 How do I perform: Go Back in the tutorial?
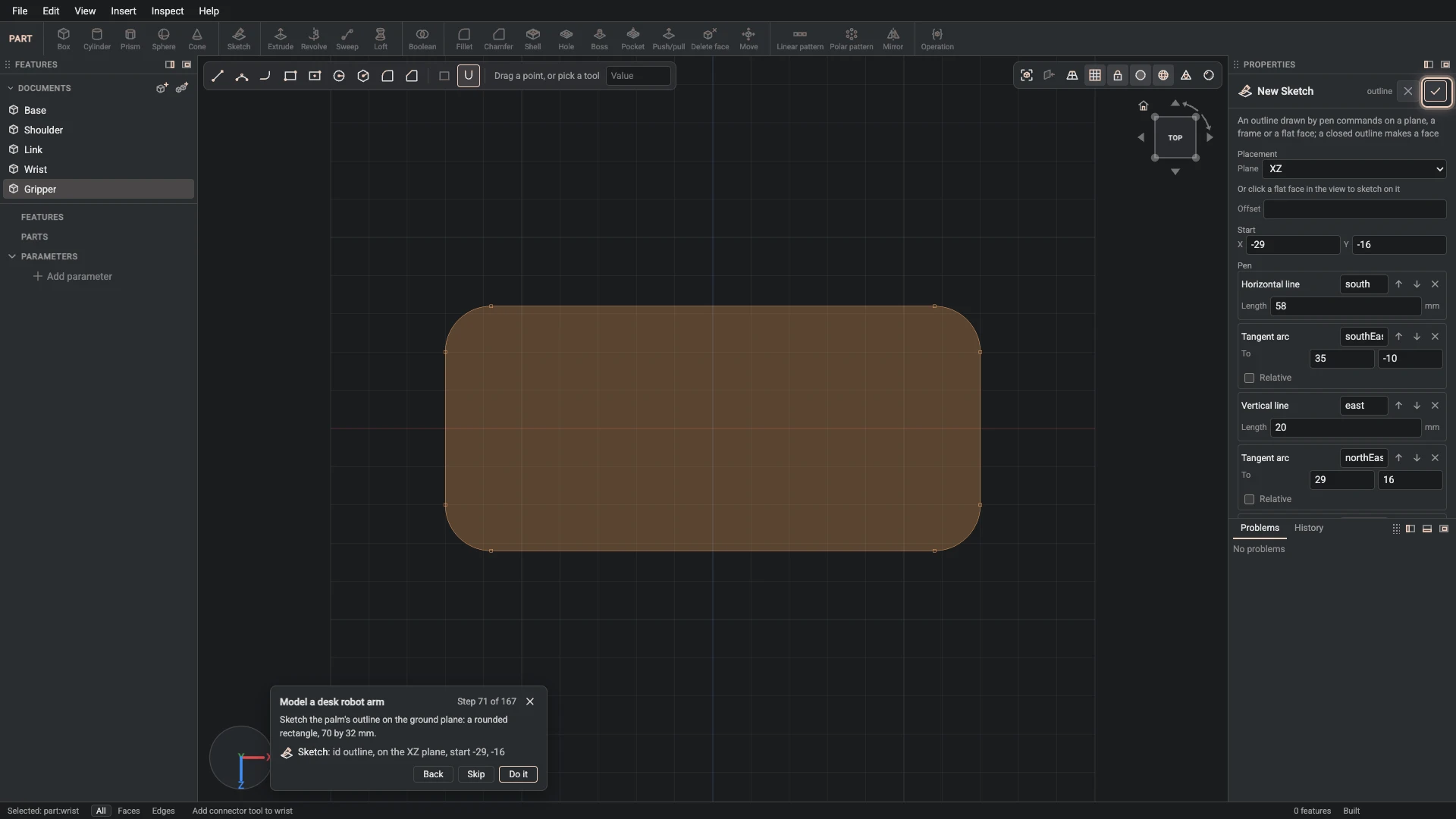click(433, 774)
